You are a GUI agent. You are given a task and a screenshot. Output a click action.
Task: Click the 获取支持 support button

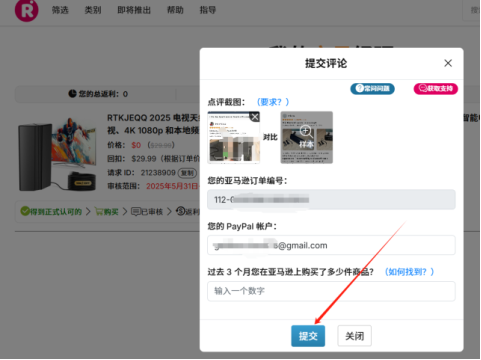[436, 88]
